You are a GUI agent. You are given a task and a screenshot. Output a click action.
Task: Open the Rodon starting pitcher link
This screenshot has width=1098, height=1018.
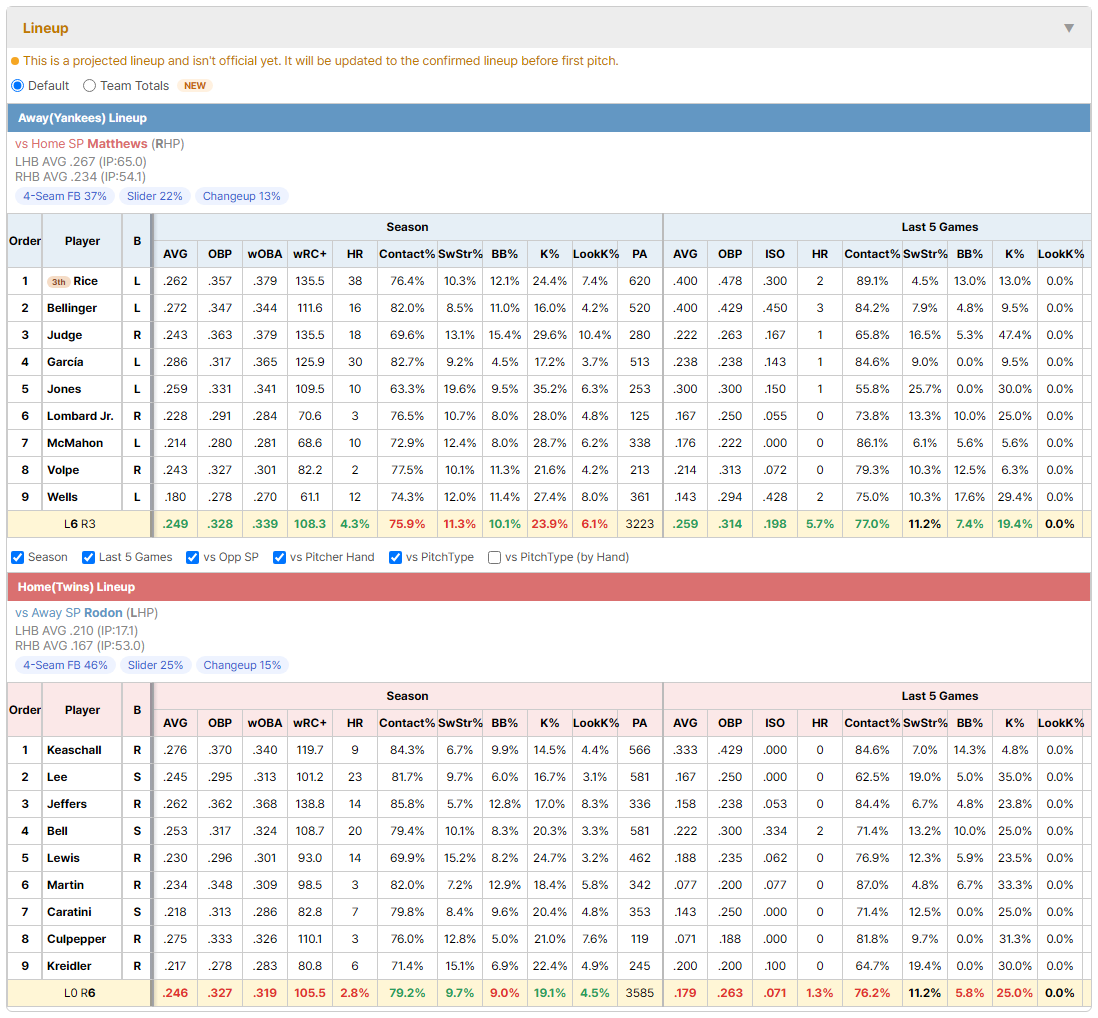pos(103,613)
